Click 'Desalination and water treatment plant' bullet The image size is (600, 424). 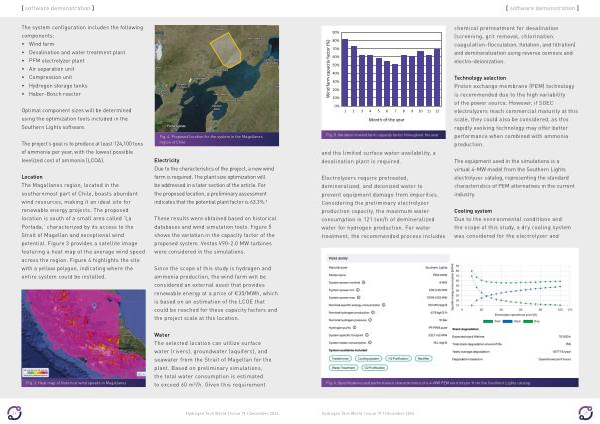click(77, 52)
